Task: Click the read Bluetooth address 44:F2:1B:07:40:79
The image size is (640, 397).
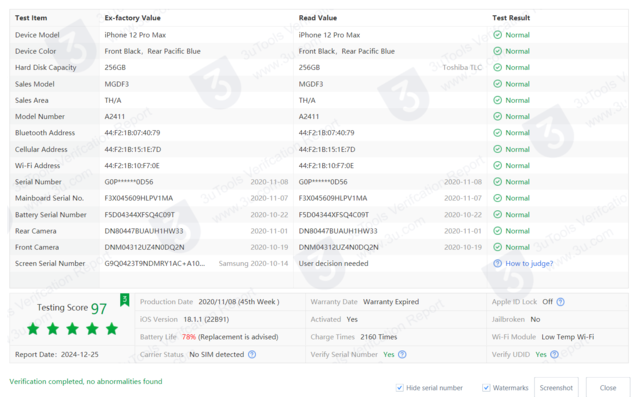Action: coord(327,133)
